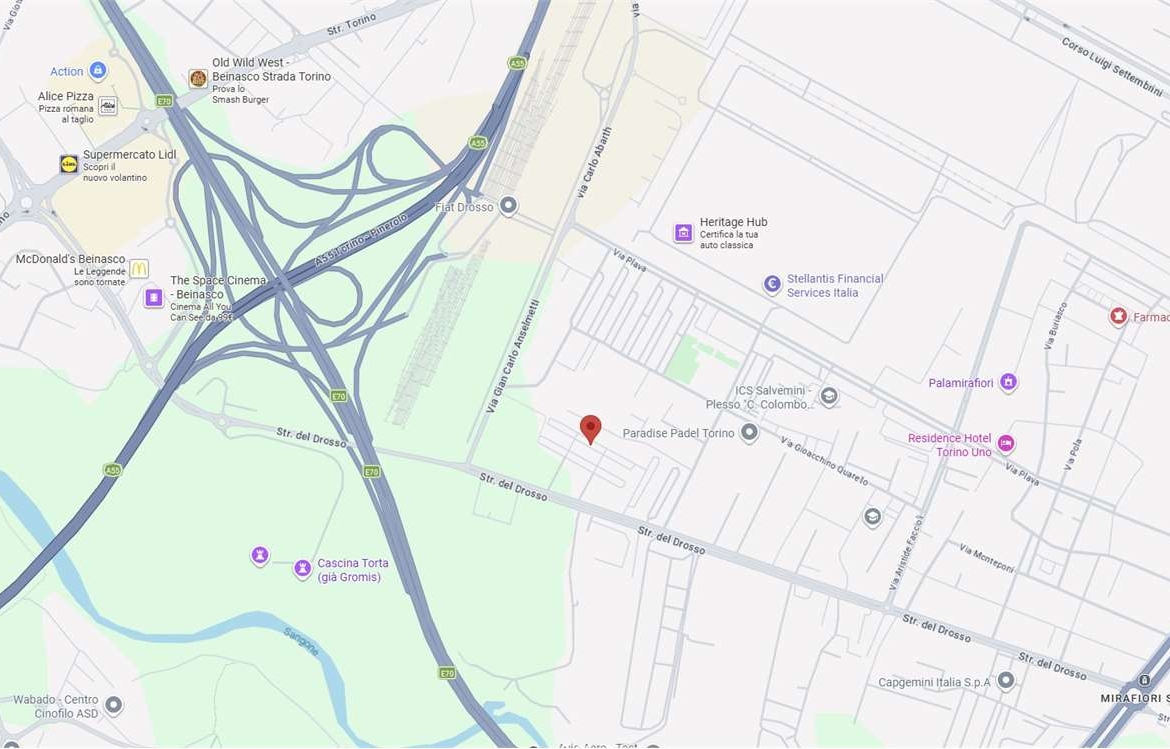Image resolution: width=1170 pixels, height=749 pixels.
Task: Click the Wabado Centro Cinofilo marker
Action: pos(113,704)
